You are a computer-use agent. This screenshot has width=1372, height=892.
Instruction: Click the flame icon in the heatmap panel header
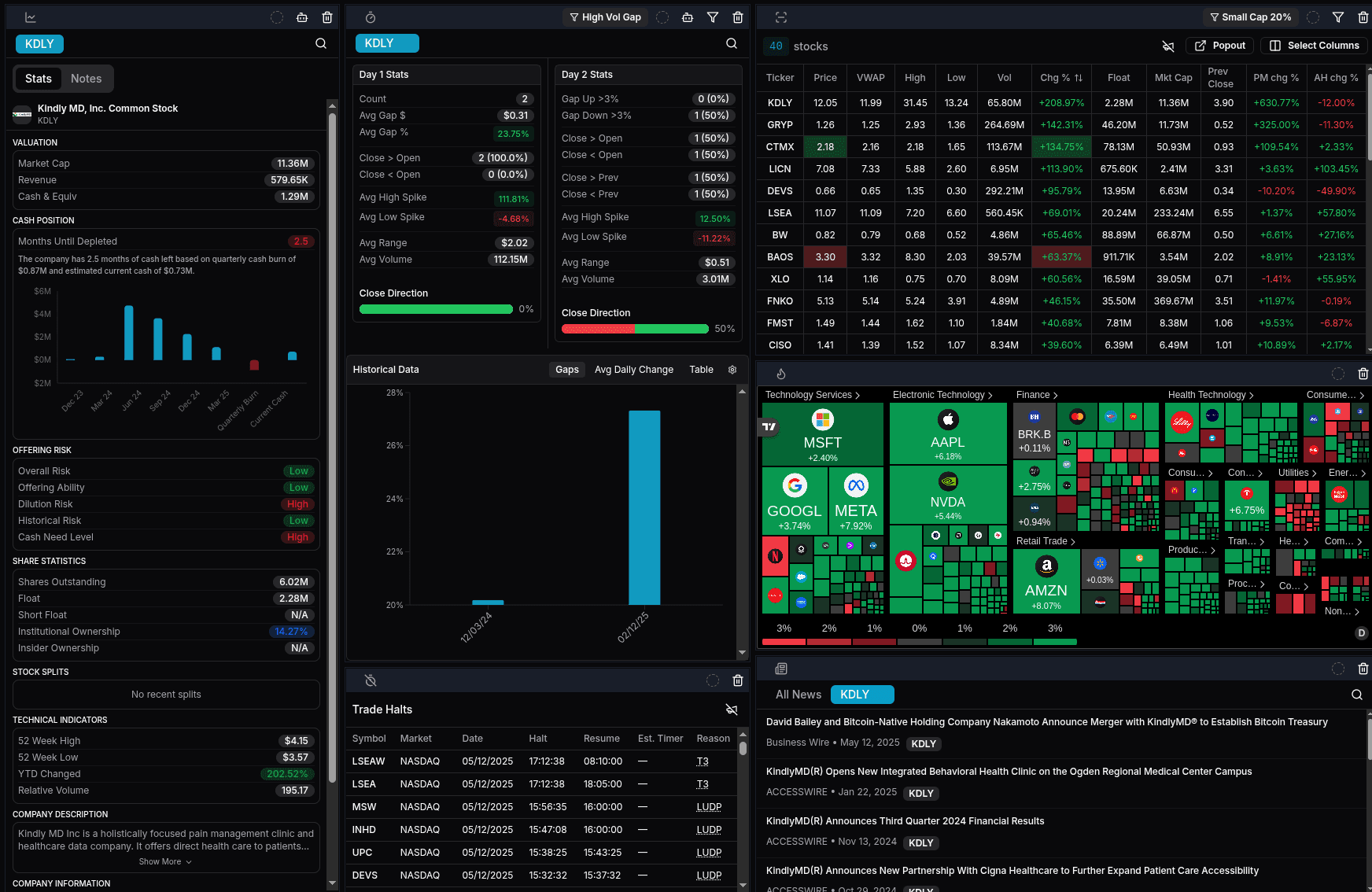(781, 374)
